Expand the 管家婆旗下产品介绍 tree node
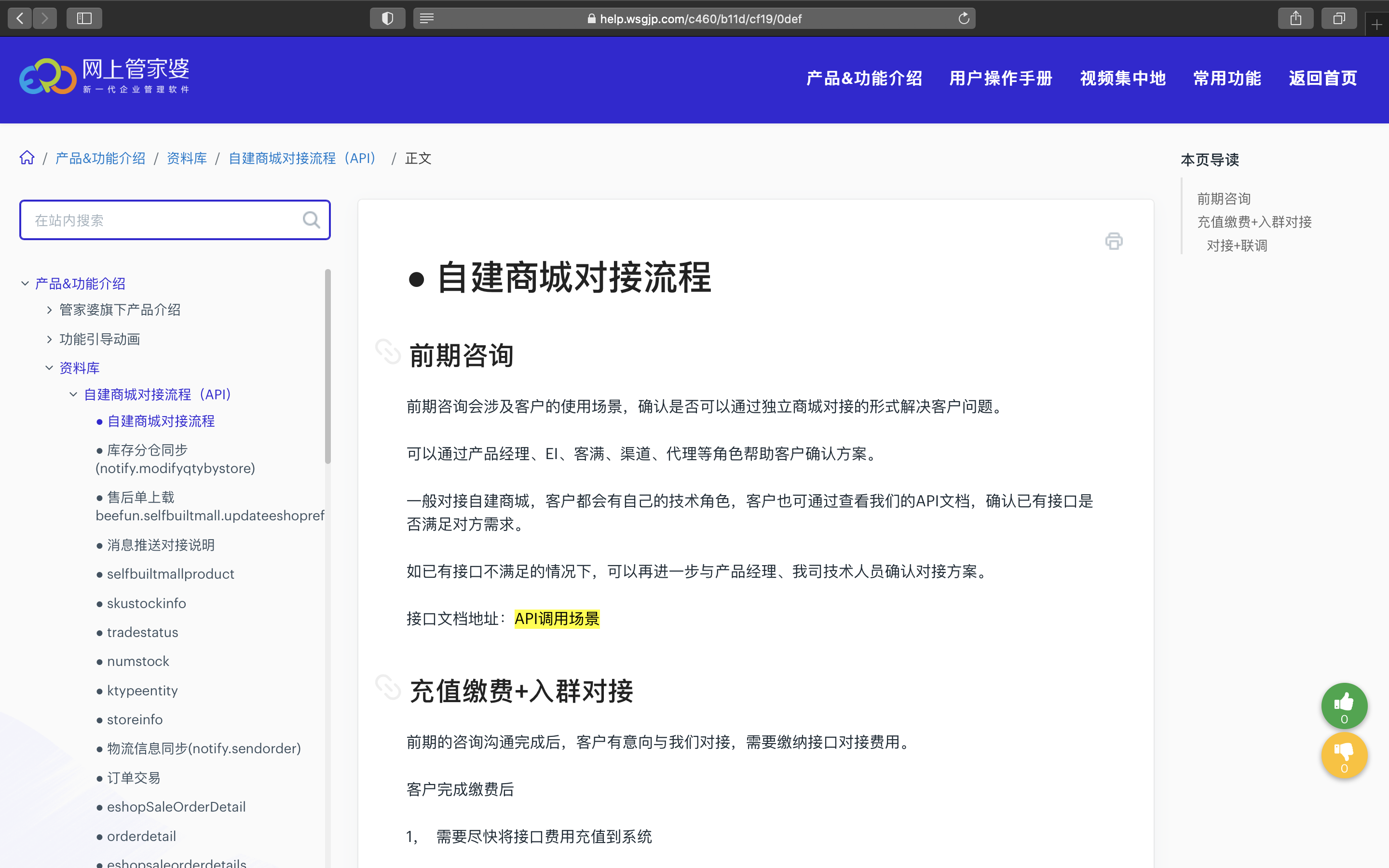The image size is (1389, 868). (x=49, y=310)
